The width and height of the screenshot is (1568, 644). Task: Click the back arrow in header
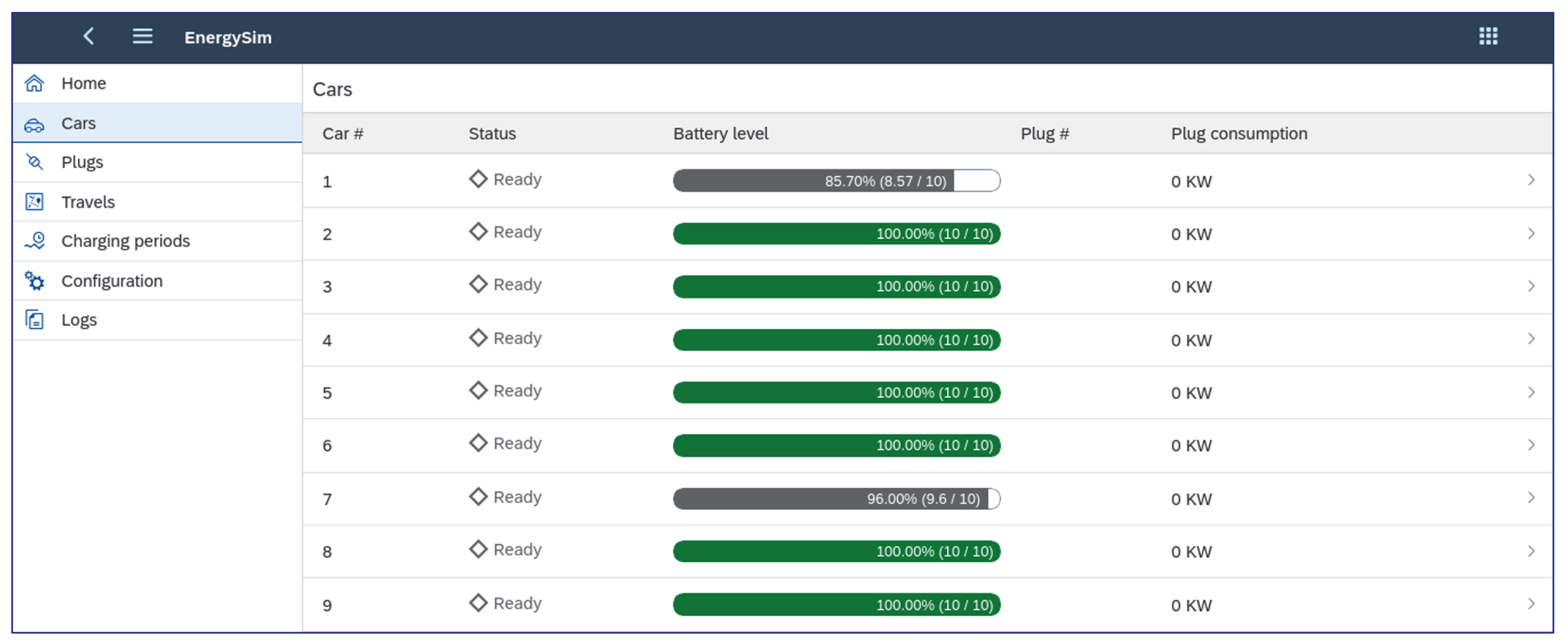click(x=89, y=37)
